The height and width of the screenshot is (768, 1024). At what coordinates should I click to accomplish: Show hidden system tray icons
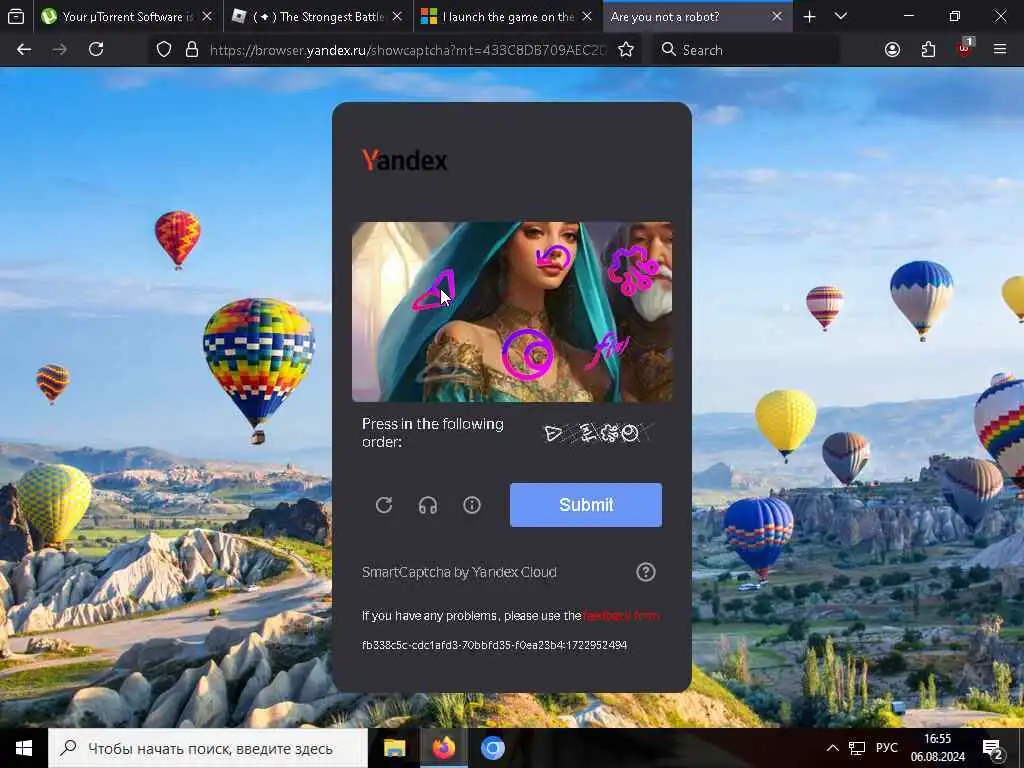pos(833,748)
